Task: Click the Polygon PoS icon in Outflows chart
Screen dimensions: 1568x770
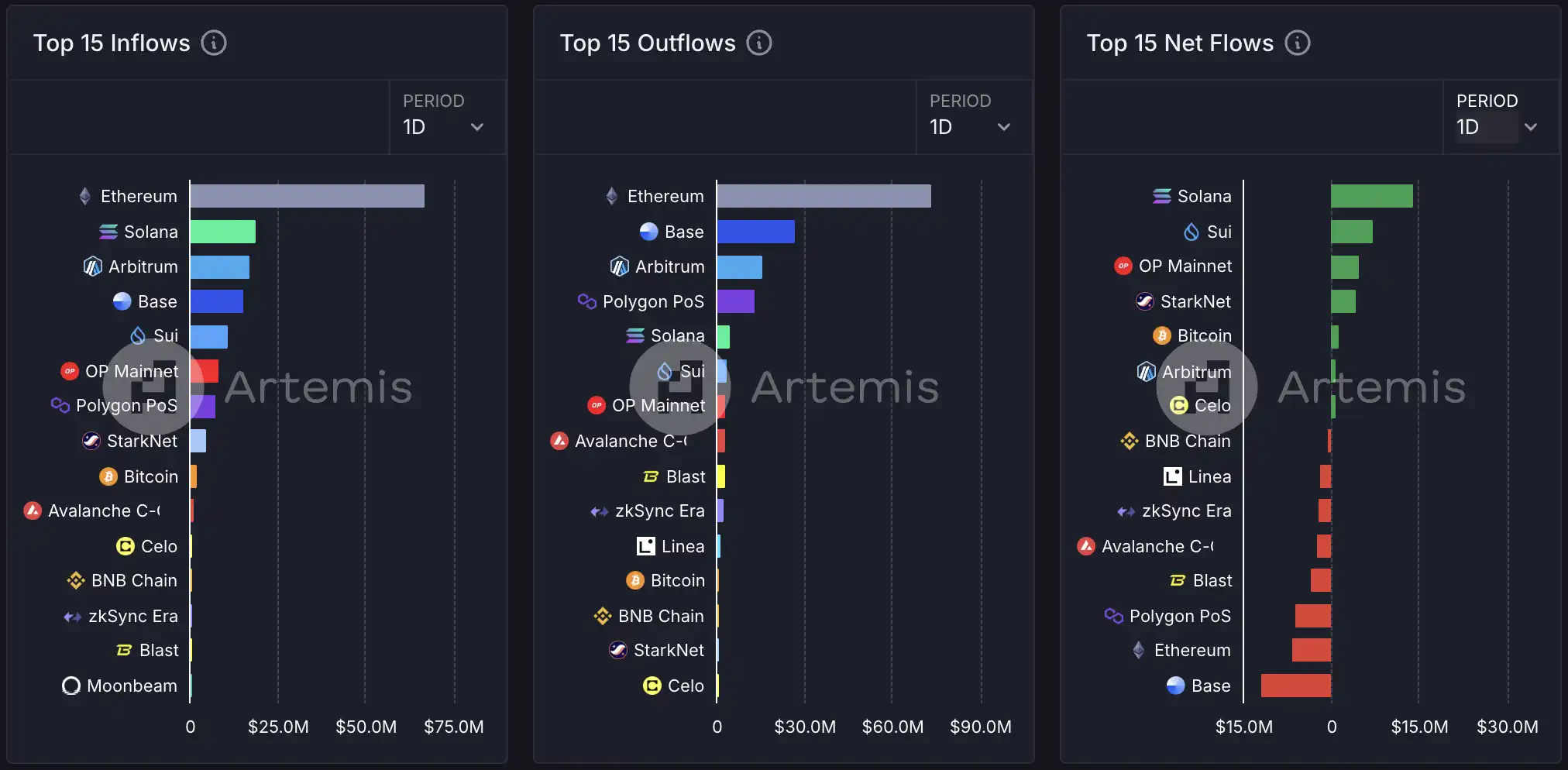Action: point(587,301)
